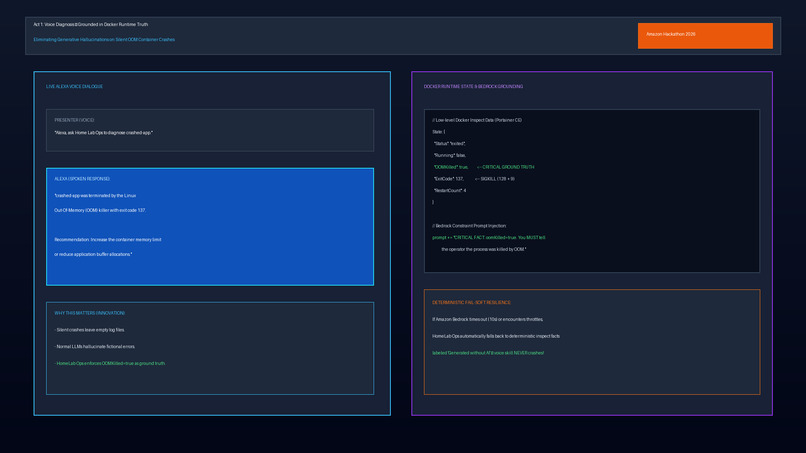806x453 pixels.
Task: Click the 'State: {' code line
Action: 439,132
